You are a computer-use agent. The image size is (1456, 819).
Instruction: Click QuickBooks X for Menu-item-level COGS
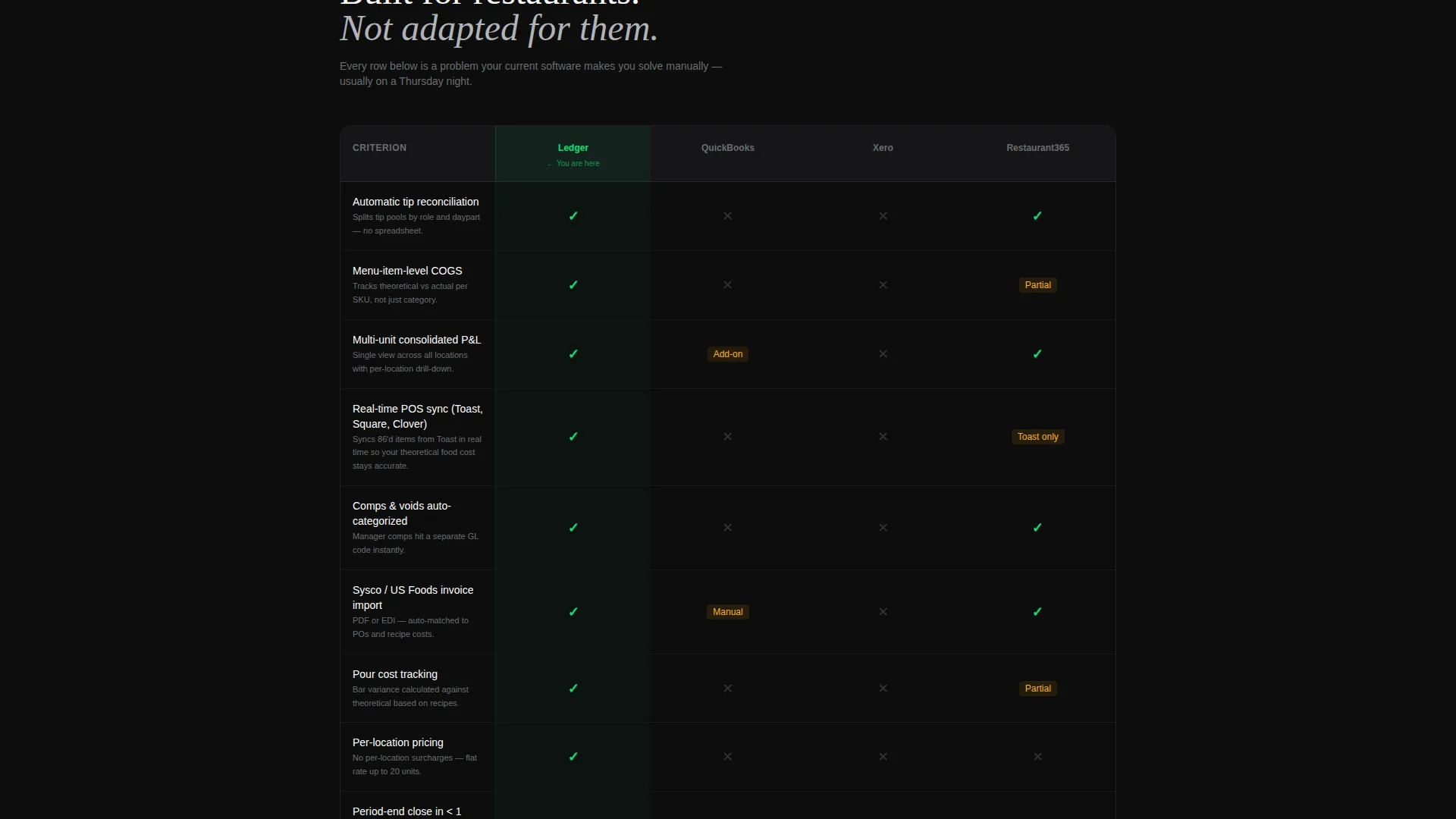pos(728,285)
